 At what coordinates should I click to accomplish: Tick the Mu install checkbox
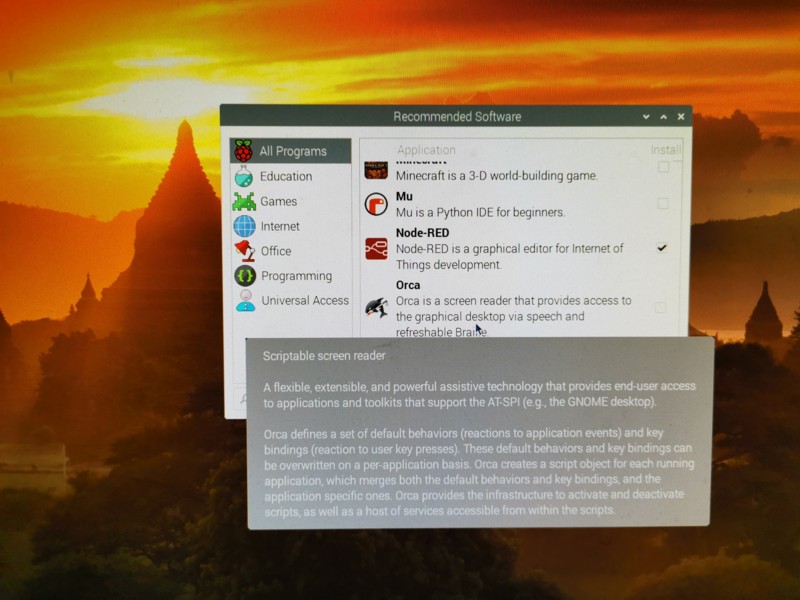coord(662,204)
